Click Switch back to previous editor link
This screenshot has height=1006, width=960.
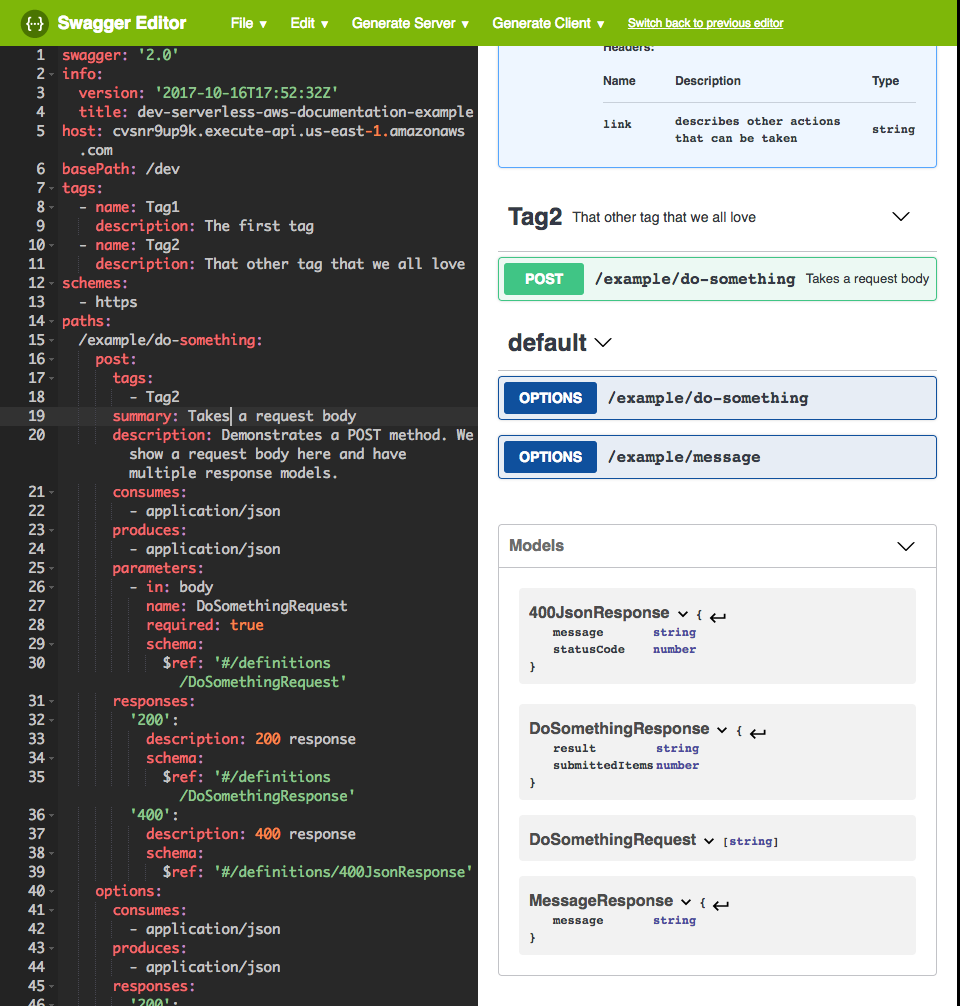(705, 24)
